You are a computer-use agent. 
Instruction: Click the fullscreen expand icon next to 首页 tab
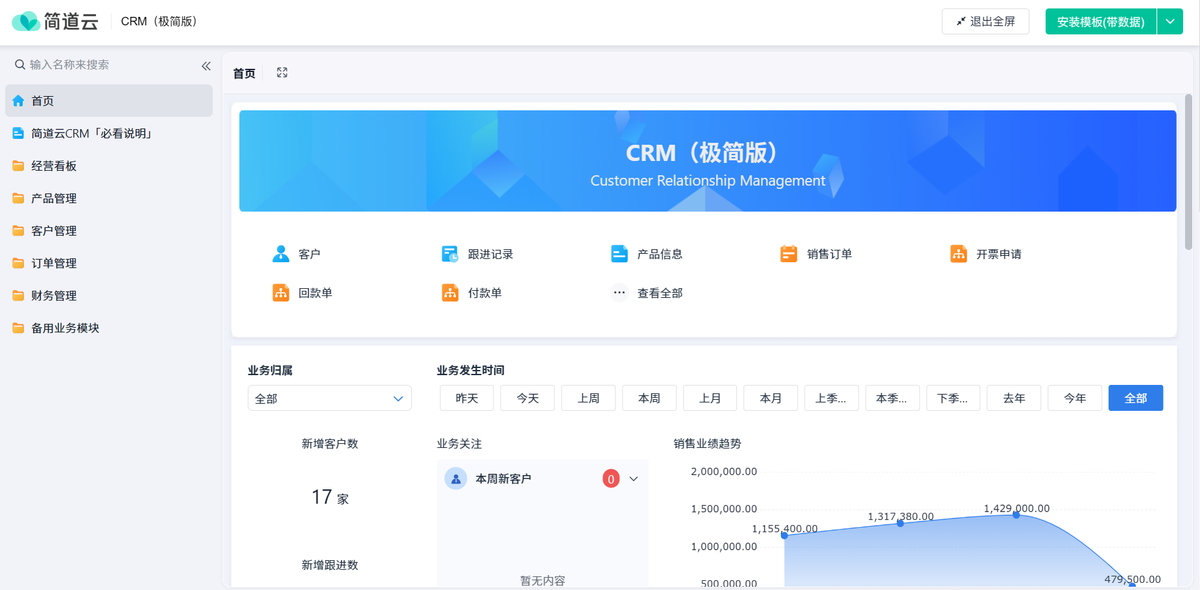282,73
